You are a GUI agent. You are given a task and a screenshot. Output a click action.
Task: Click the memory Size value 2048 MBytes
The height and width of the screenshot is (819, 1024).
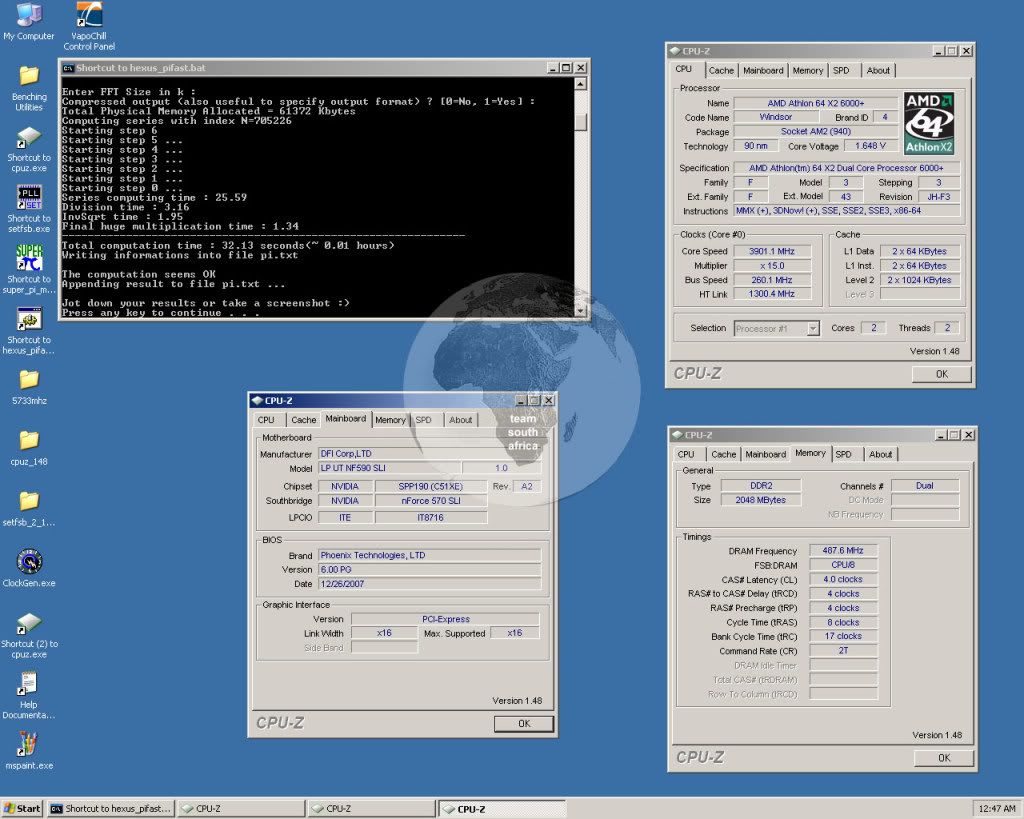tap(760, 500)
